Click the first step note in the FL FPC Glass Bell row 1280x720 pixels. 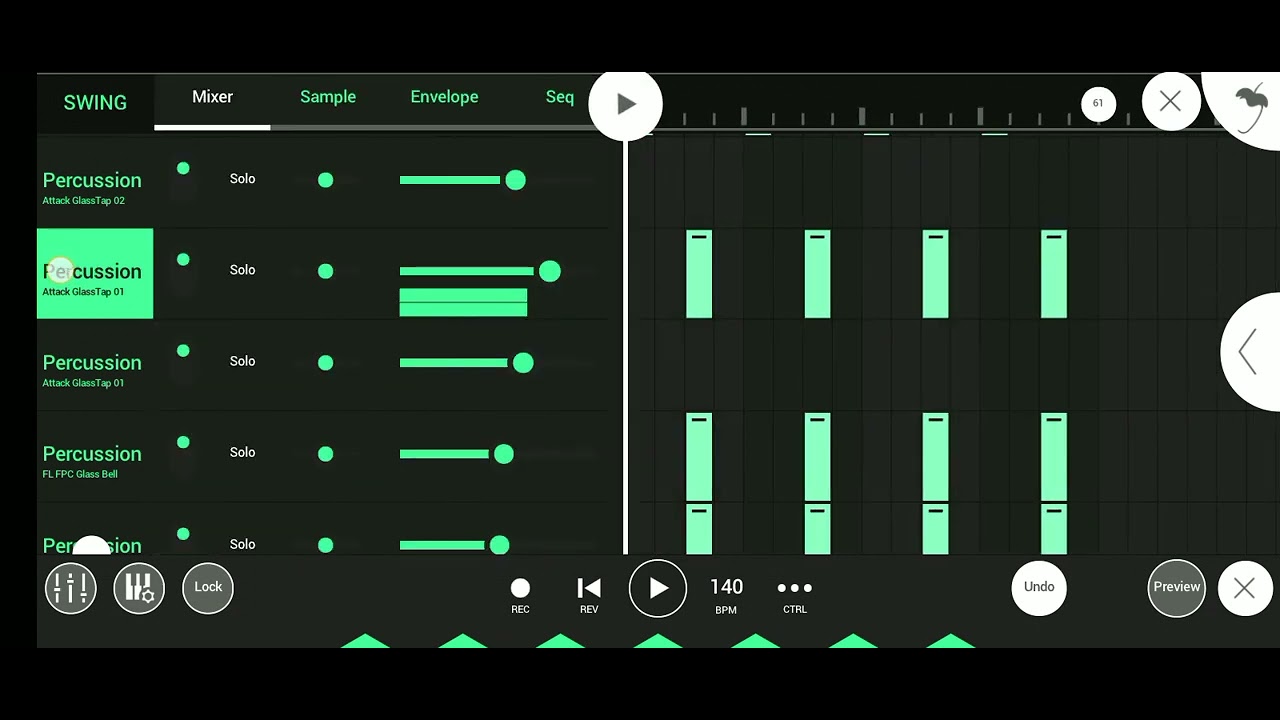click(699, 457)
